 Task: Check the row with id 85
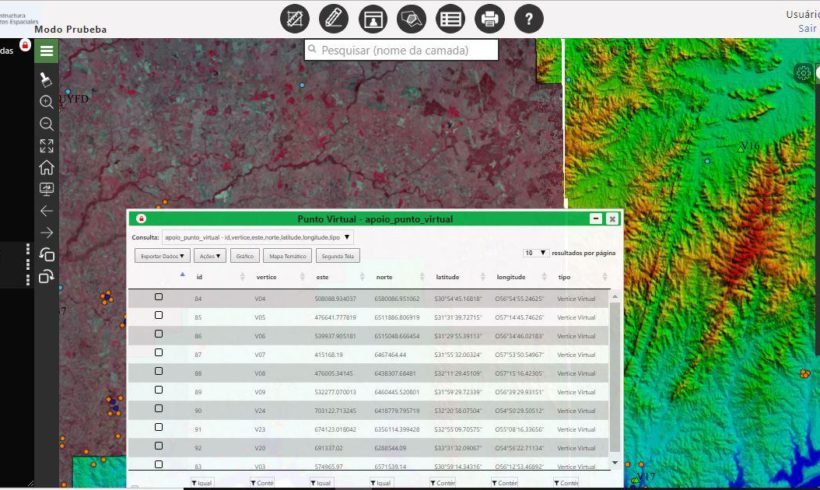(158, 315)
